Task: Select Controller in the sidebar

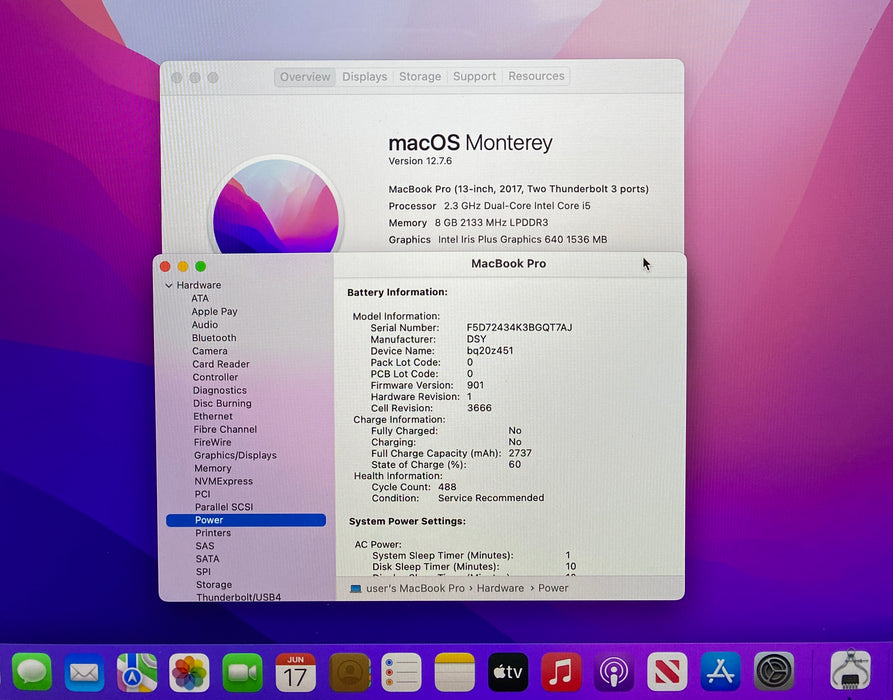Action: [215, 377]
